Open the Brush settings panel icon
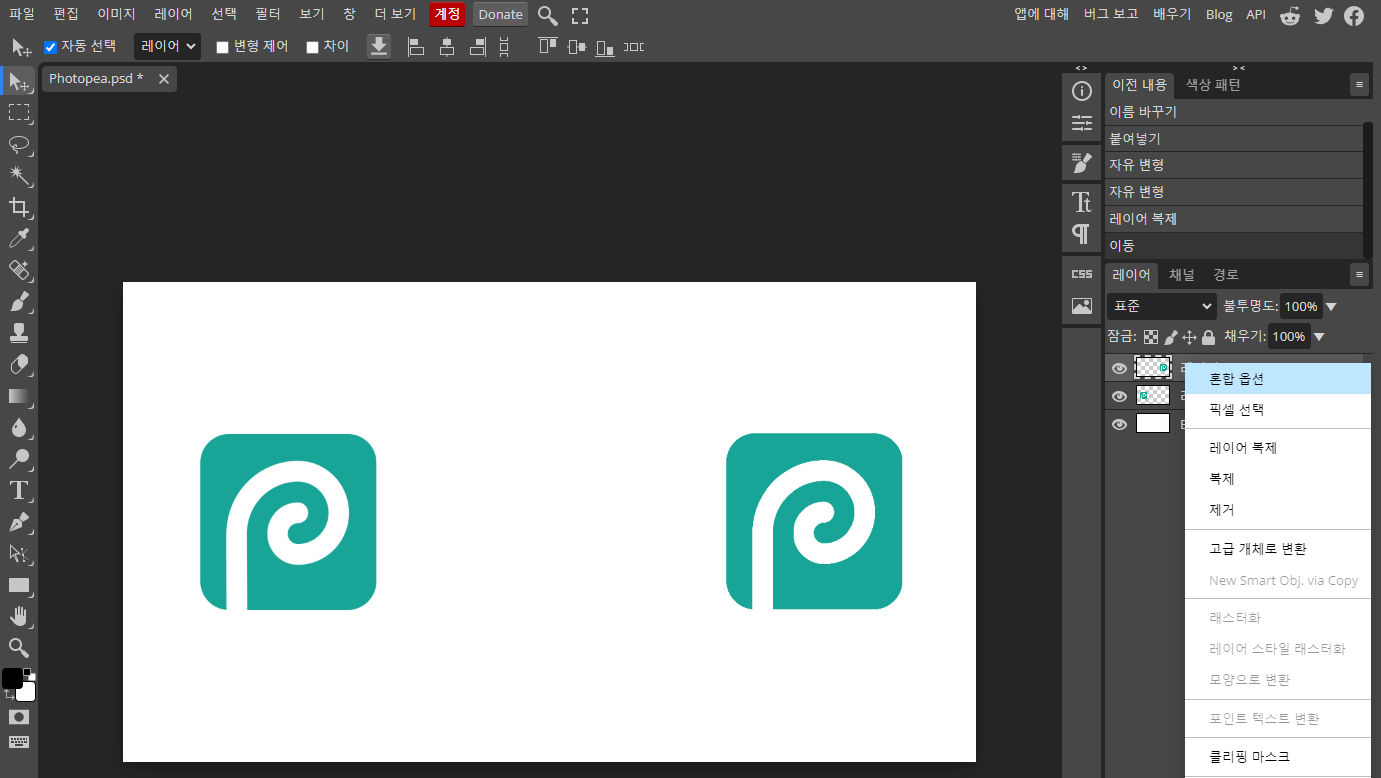The image size is (1381, 778). pos(1082,162)
